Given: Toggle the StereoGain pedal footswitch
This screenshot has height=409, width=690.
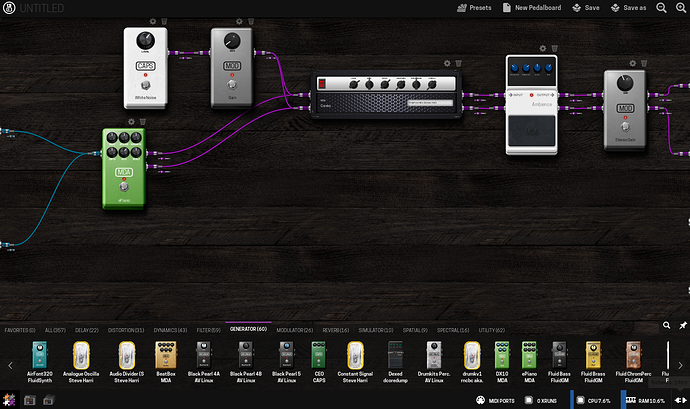Looking at the screenshot, I should pyautogui.click(x=625, y=127).
